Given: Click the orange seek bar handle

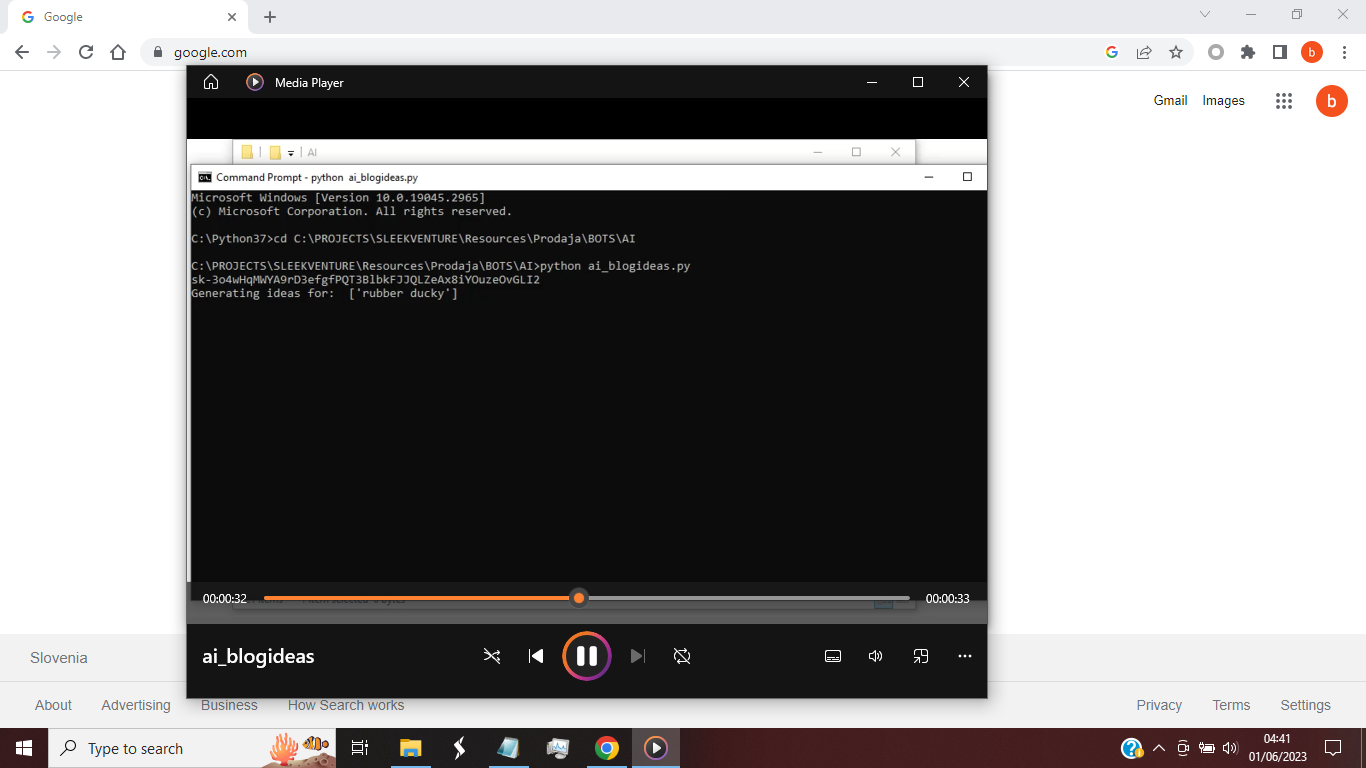Looking at the screenshot, I should (578, 598).
